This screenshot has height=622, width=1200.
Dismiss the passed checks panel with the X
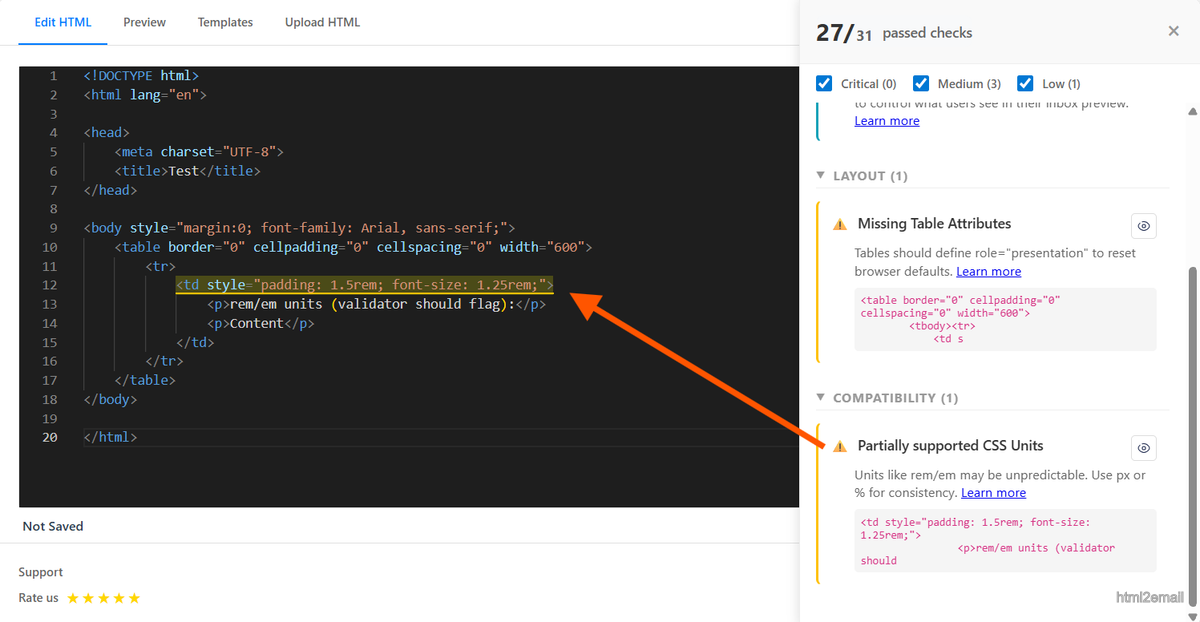coord(1173,30)
